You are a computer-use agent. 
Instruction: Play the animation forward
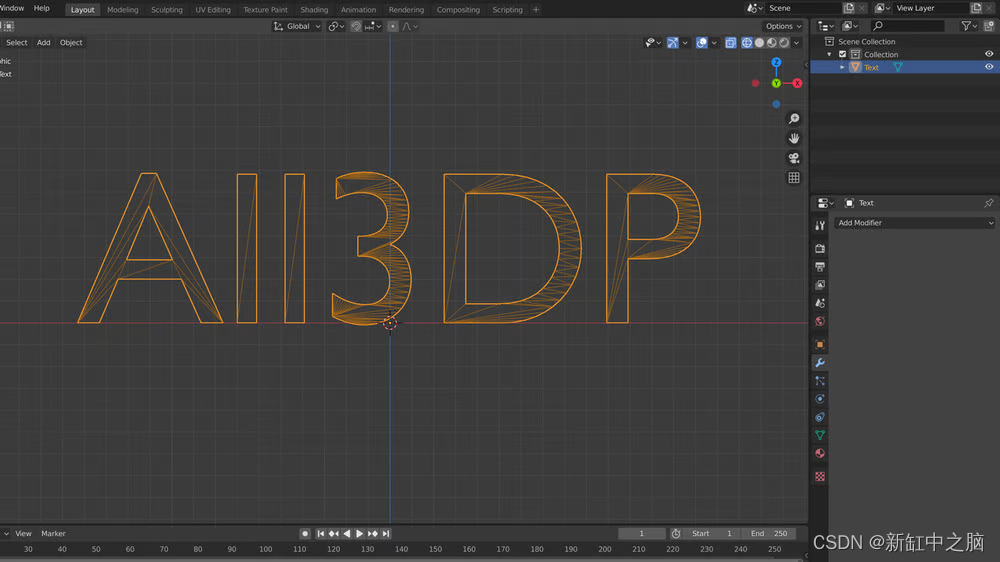(360, 533)
